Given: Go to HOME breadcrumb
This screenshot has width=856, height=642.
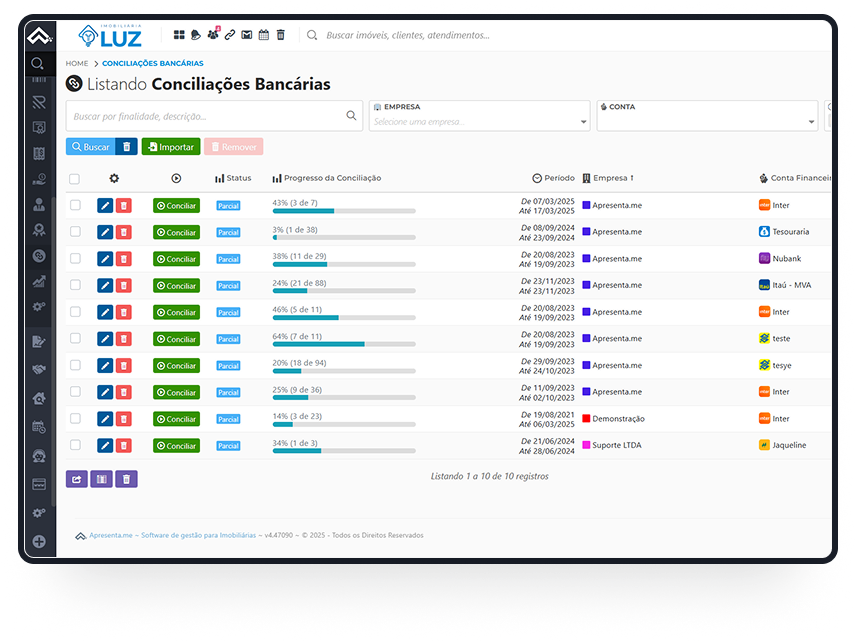Looking at the screenshot, I should pyautogui.click(x=77, y=63).
